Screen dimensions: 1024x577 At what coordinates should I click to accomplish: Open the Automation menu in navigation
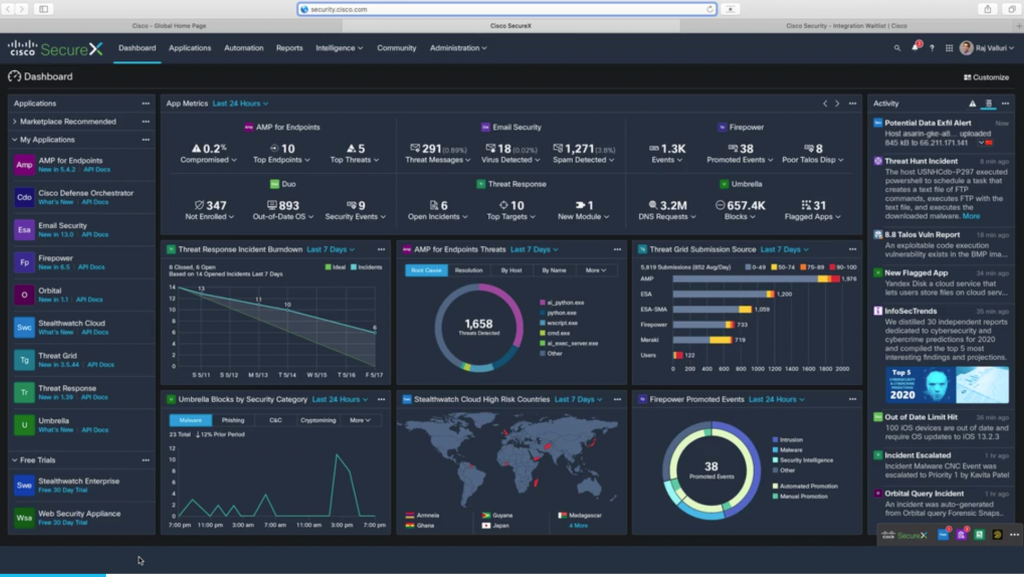pos(243,48)
